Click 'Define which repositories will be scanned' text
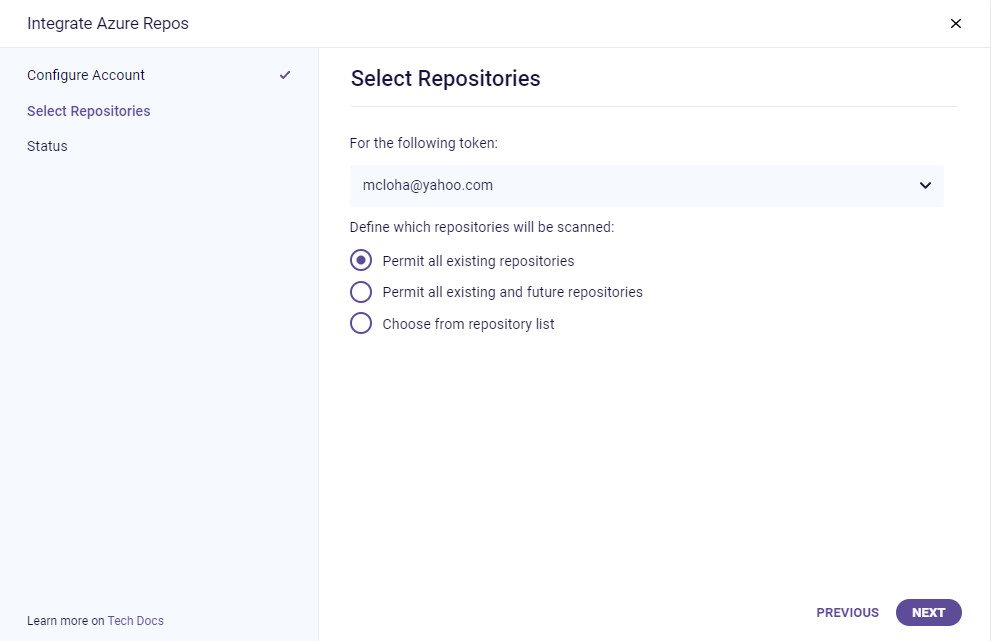Image resolution: width=991 pixels, height=641 pixels. click(482, 227)
